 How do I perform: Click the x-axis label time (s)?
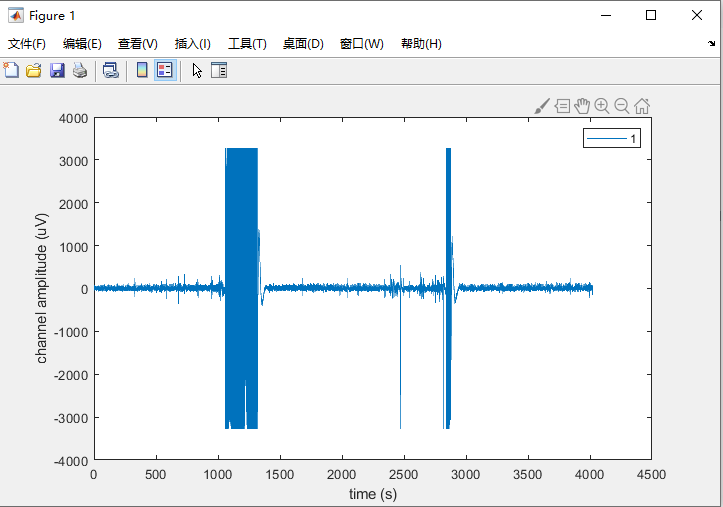pos(373,494)
